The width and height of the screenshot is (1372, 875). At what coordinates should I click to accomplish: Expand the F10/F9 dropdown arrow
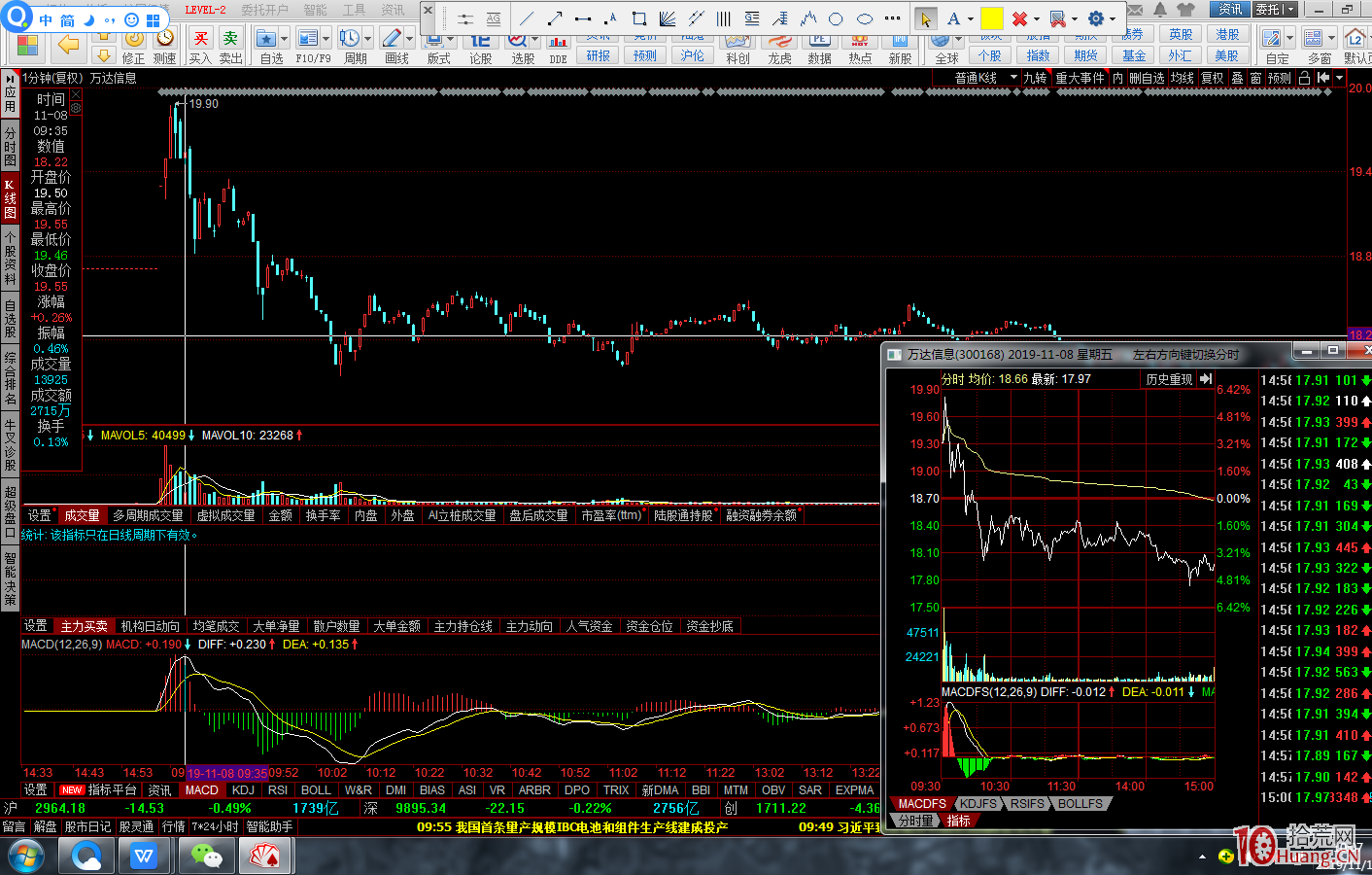(x=326, y=39)
